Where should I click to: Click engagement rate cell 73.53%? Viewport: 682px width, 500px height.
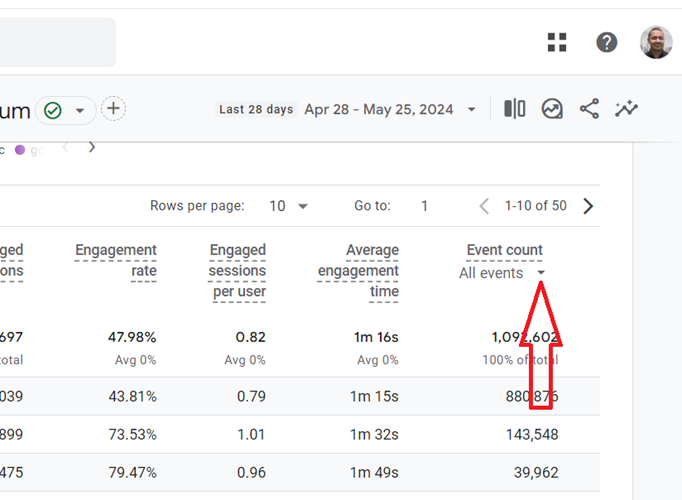point(132,434)
